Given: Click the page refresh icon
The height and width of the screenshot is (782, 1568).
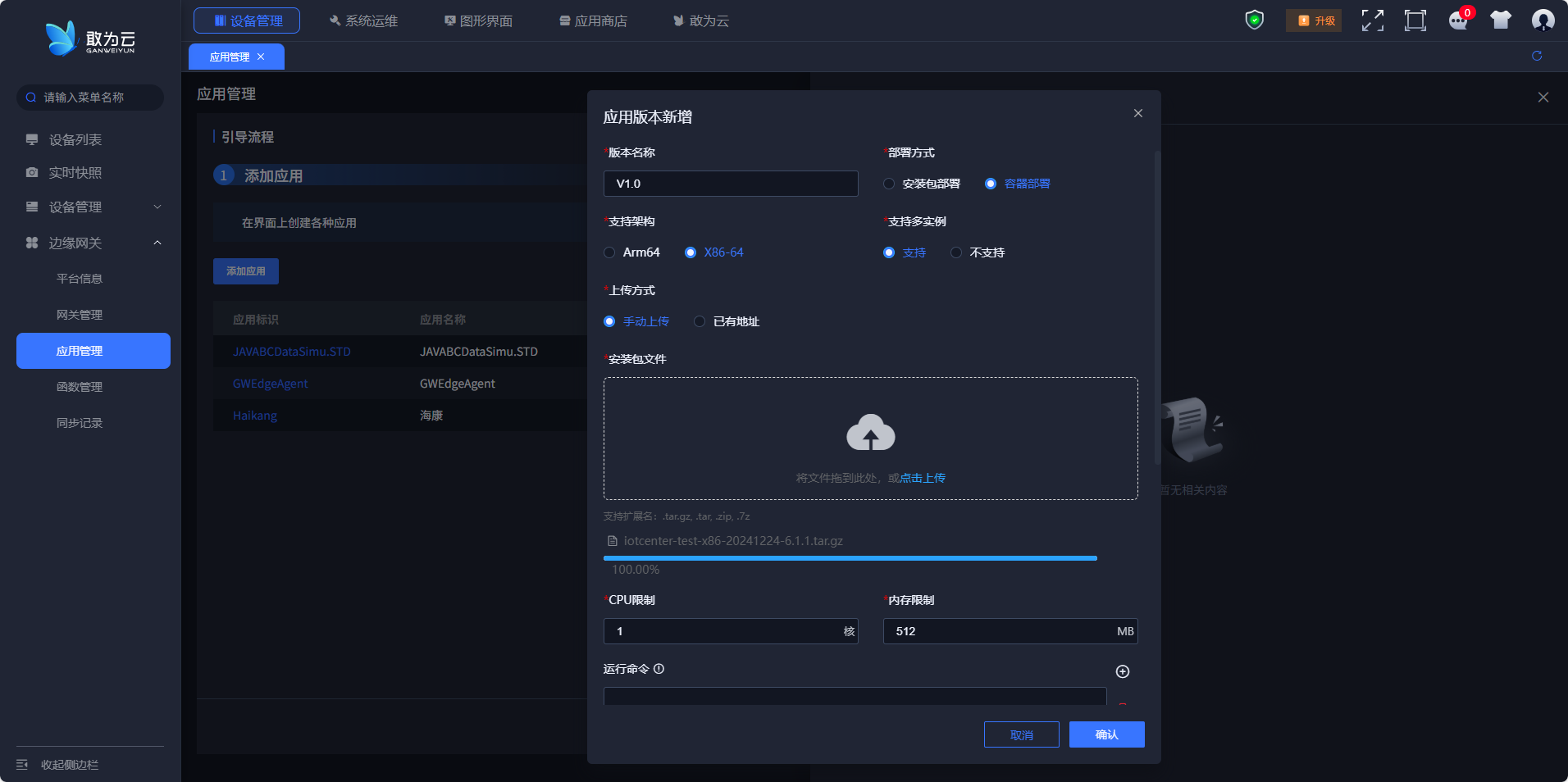Looking at the screenshot, I should [x=1536, y=56].
